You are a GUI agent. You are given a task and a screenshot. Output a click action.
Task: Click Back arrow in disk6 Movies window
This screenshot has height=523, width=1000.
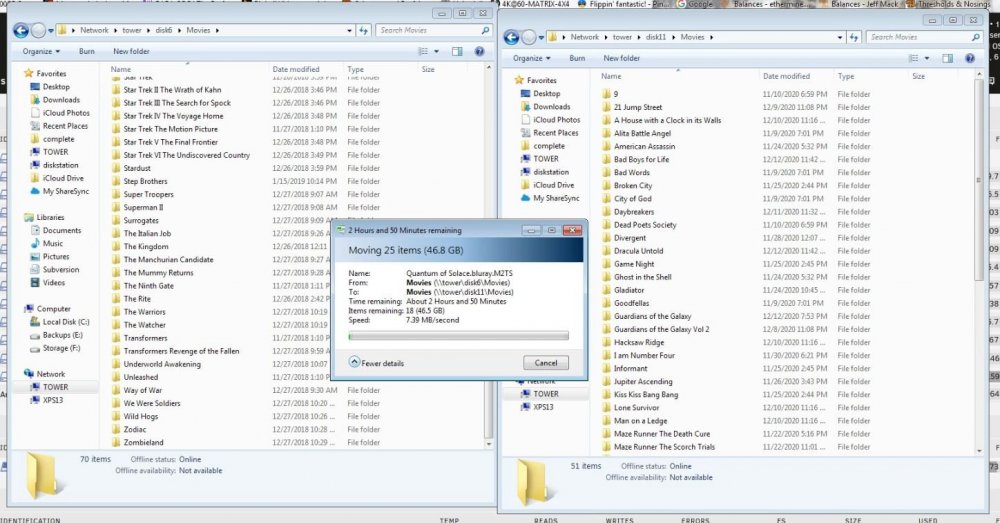[x=20, y=30]
